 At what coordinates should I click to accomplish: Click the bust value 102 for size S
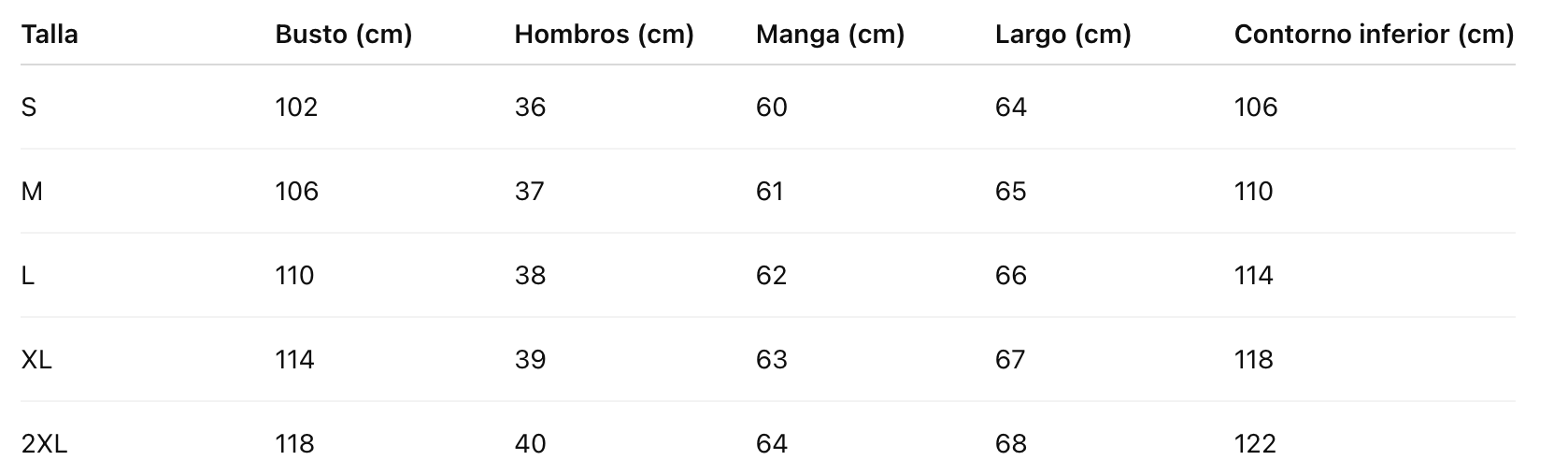[296, 108]
